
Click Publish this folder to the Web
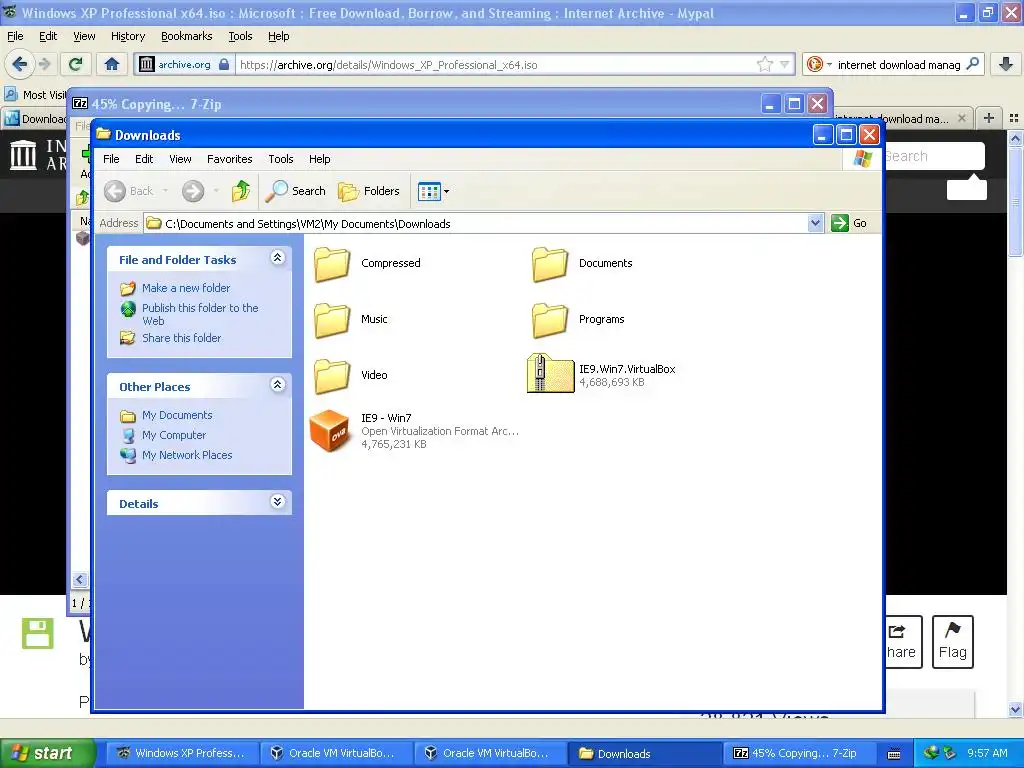tap(200, 314)
